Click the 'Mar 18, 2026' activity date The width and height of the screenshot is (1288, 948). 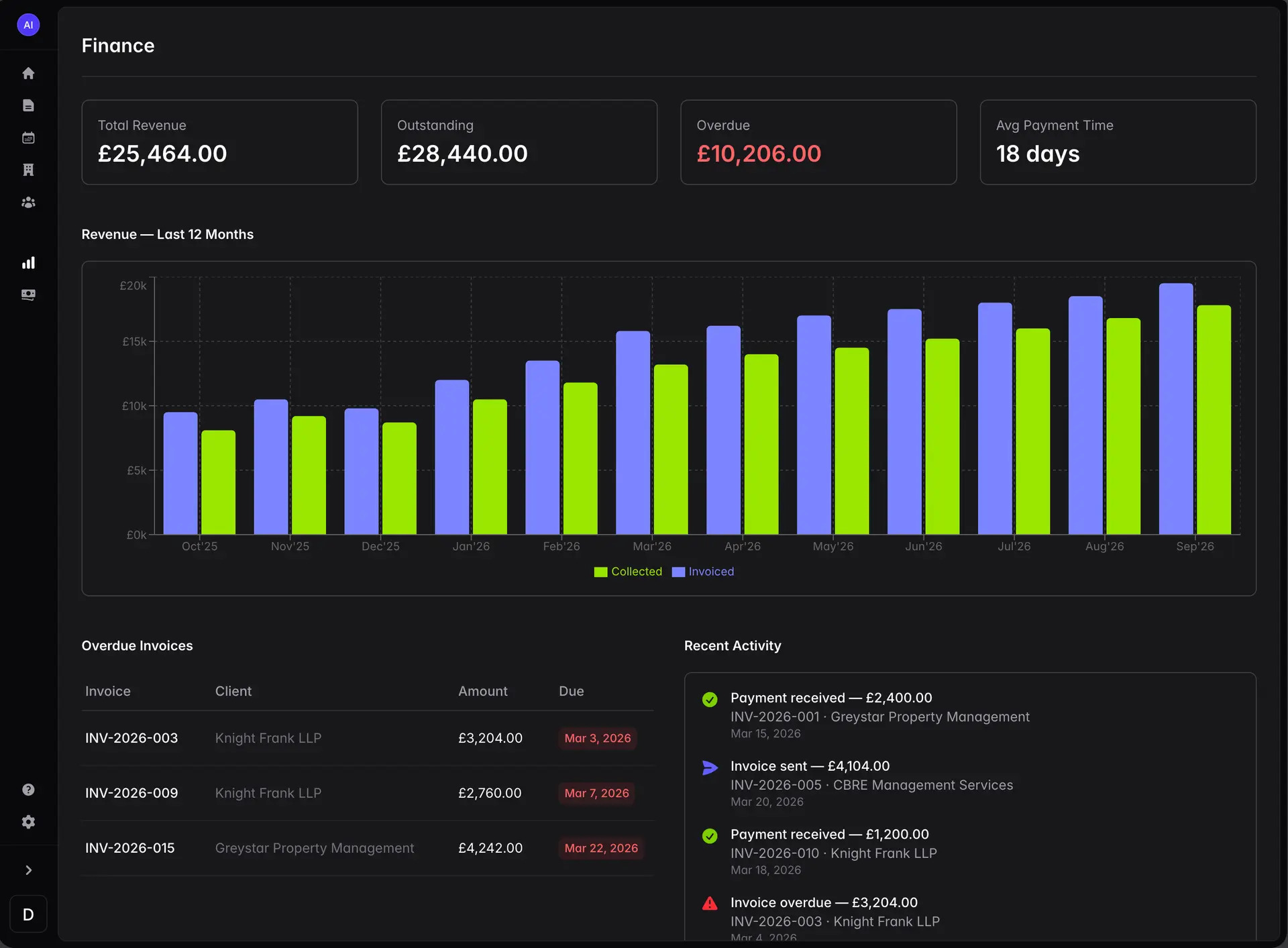[x=765, y=870]
